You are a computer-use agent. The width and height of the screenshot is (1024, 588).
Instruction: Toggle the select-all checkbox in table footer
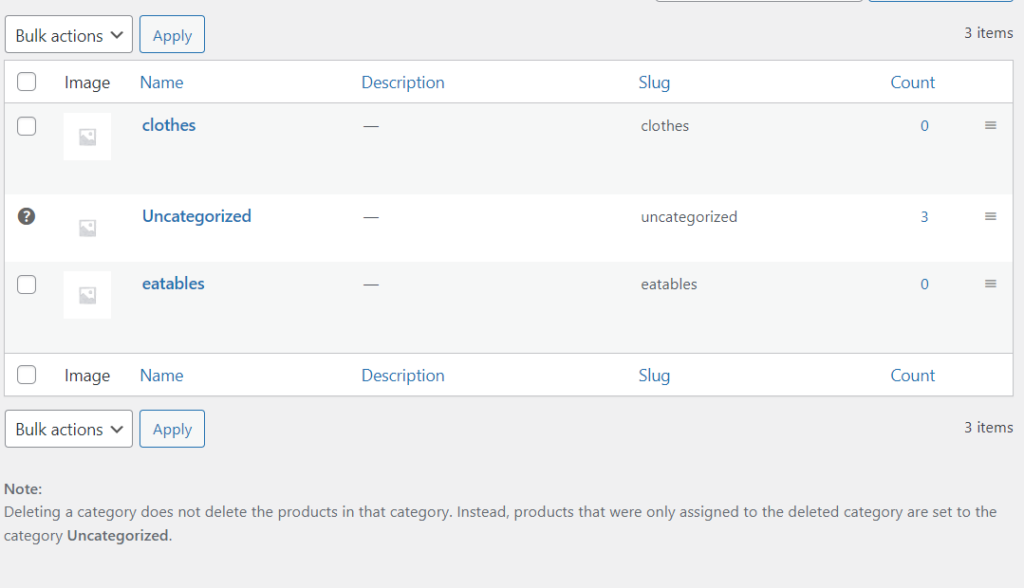pos(27,375)
